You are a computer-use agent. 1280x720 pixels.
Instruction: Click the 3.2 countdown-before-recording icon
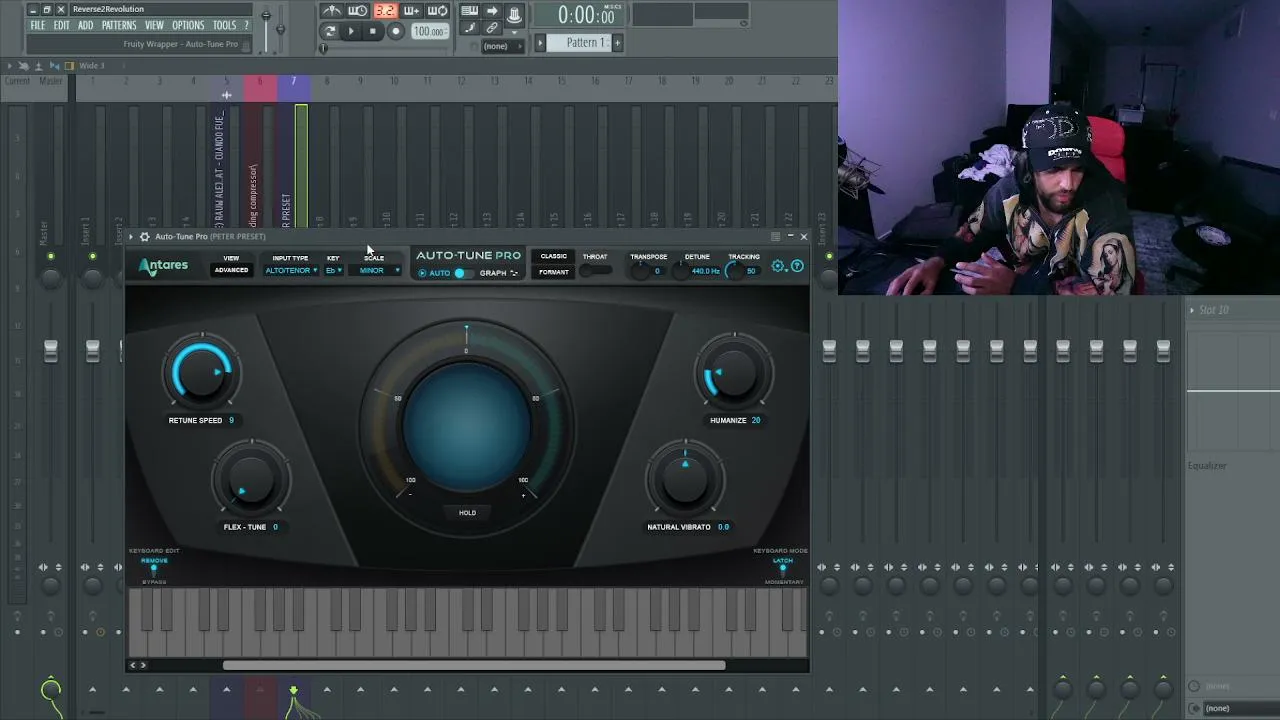[x=384, y=11]
